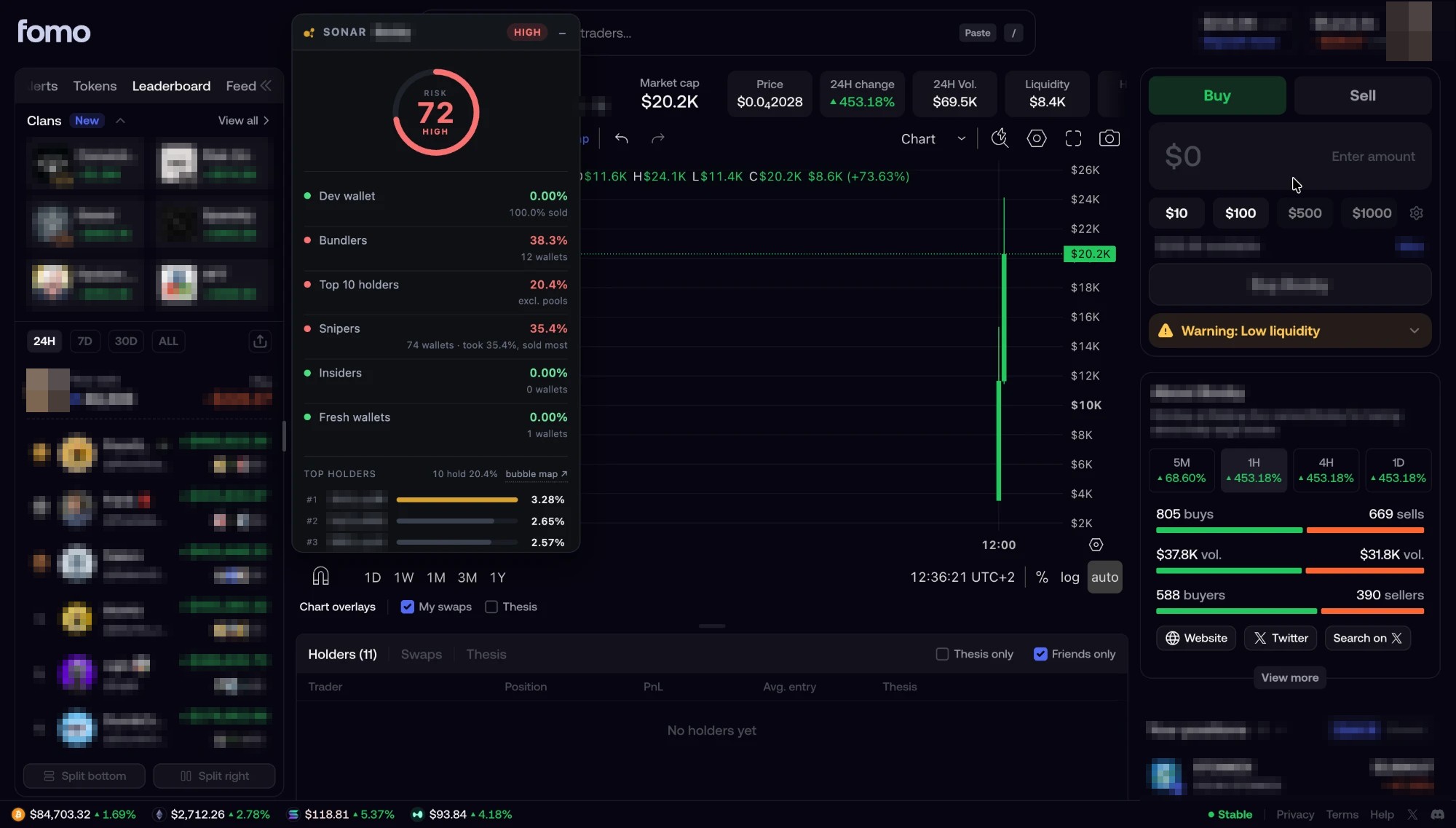Open the price axis settings icon
1456x828 pixels.
pos(1096,545)
